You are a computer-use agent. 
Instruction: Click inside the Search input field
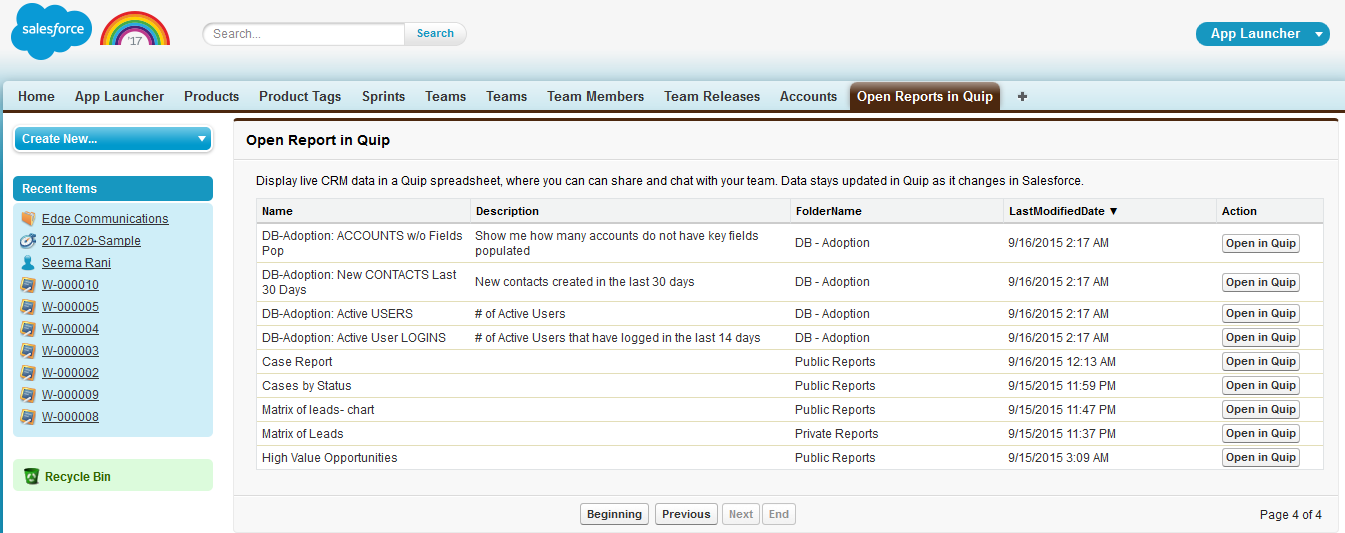(304, 33)
